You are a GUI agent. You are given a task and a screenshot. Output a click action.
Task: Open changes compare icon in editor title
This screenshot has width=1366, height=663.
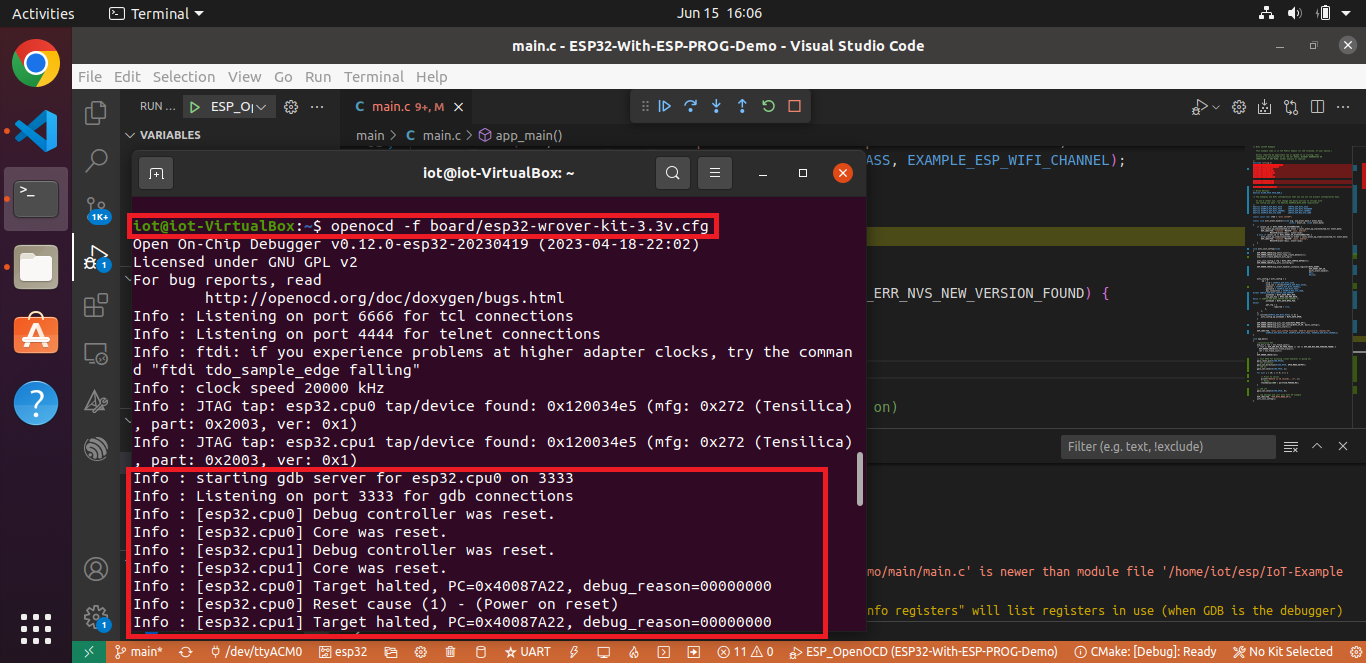click(x=1291, y=107)
